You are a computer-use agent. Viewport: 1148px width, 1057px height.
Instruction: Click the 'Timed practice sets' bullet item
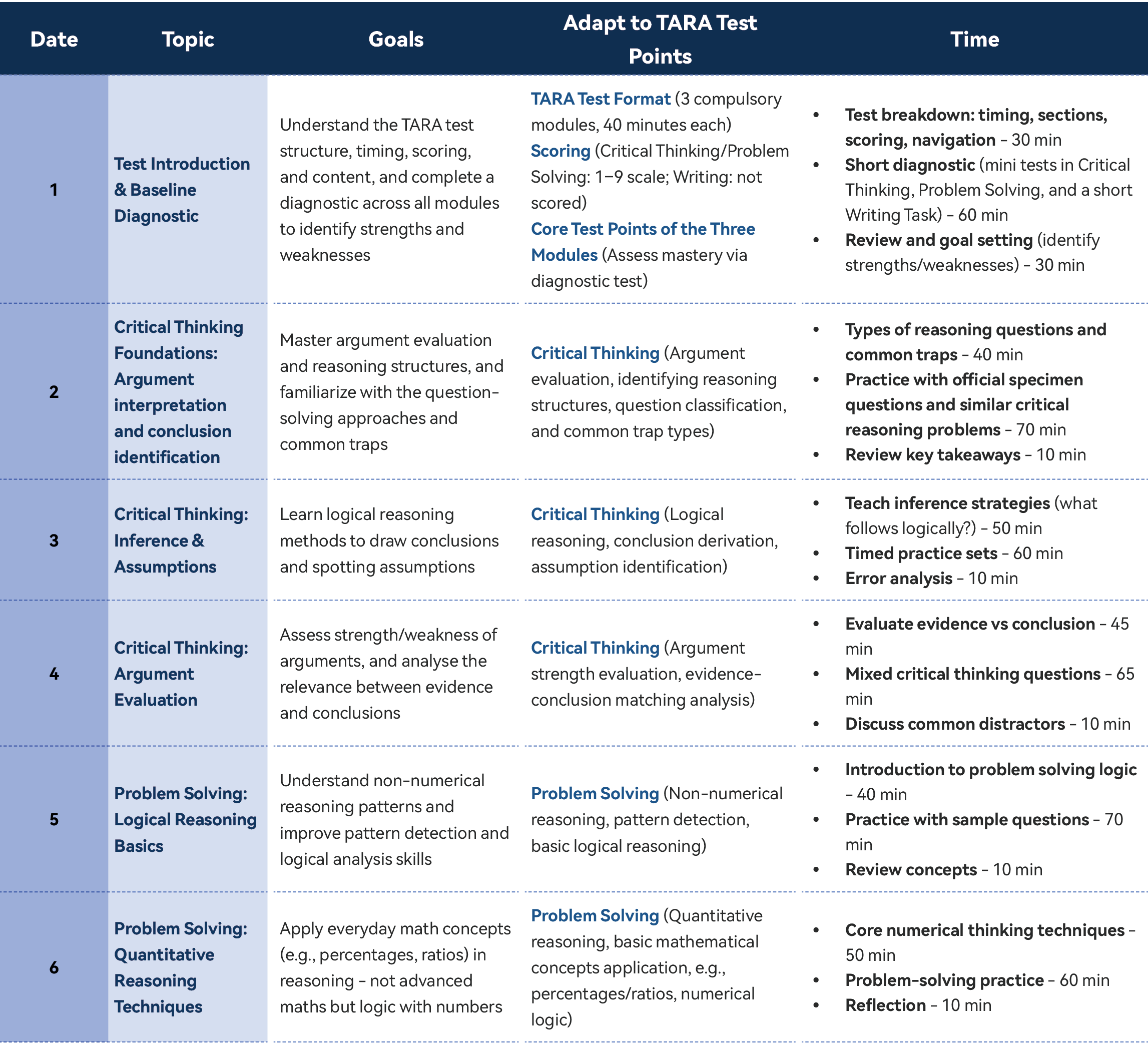click(921, 553)
